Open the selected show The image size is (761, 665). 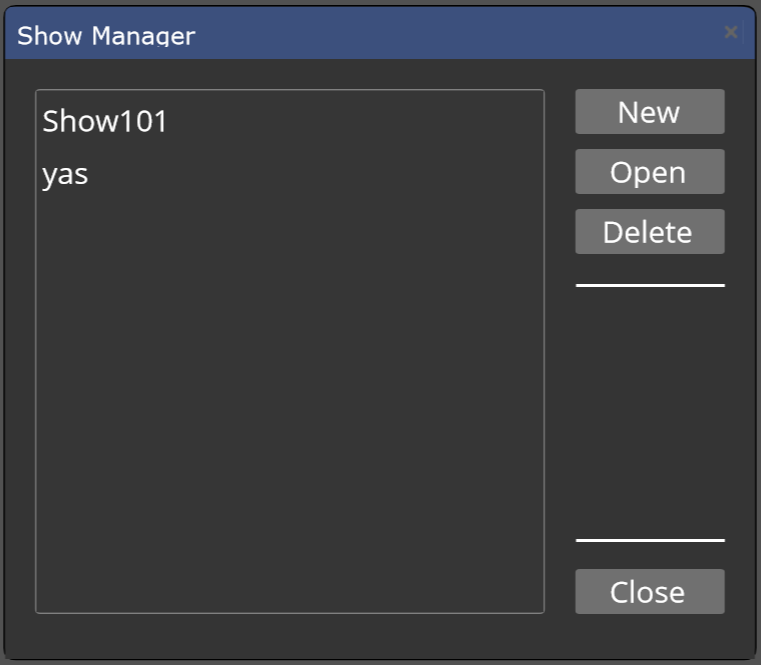coord(650,172)
